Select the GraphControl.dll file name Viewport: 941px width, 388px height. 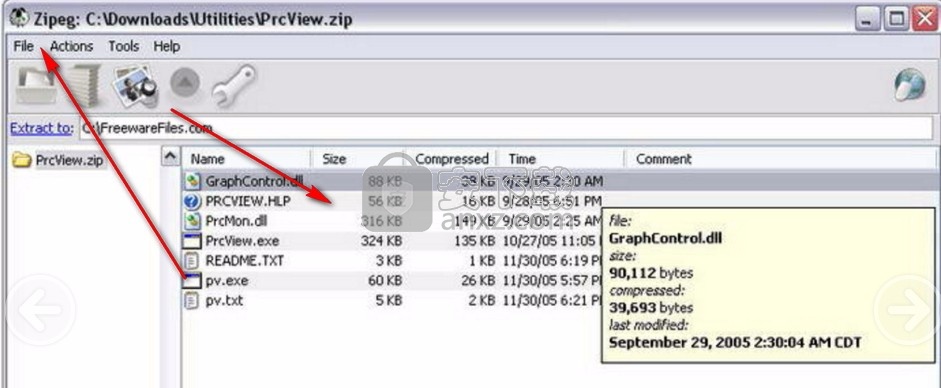coord(254,181)
